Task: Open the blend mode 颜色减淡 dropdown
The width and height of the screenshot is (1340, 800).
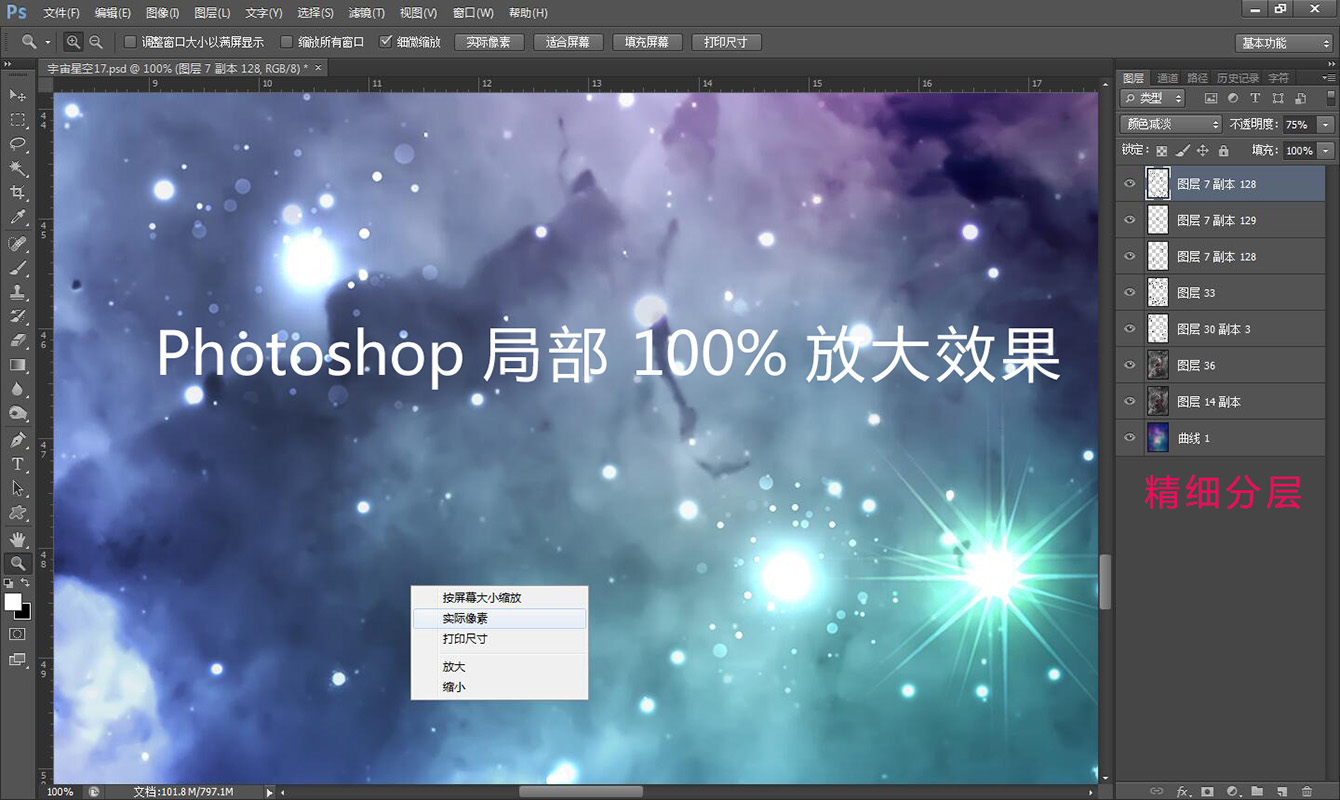Action: (1171, 125)
